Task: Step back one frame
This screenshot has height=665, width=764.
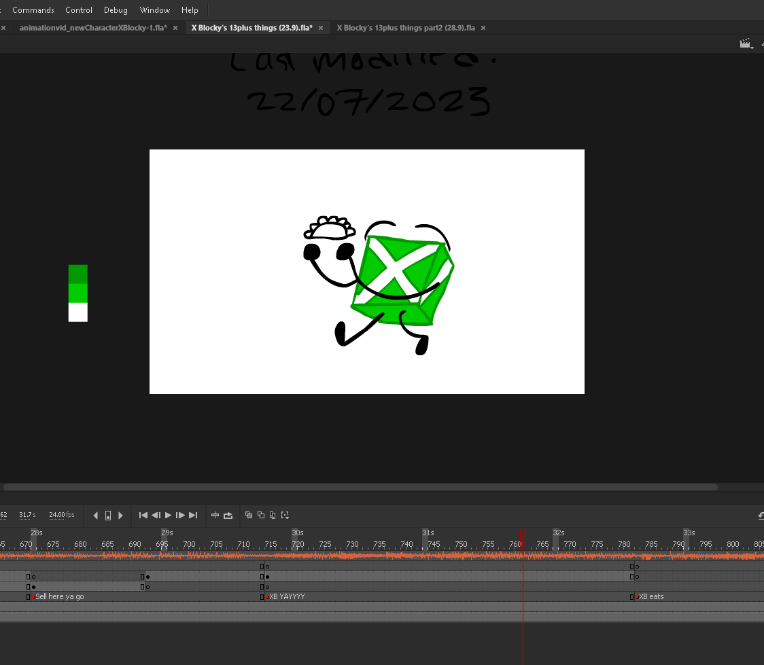Action: [156, 515]
